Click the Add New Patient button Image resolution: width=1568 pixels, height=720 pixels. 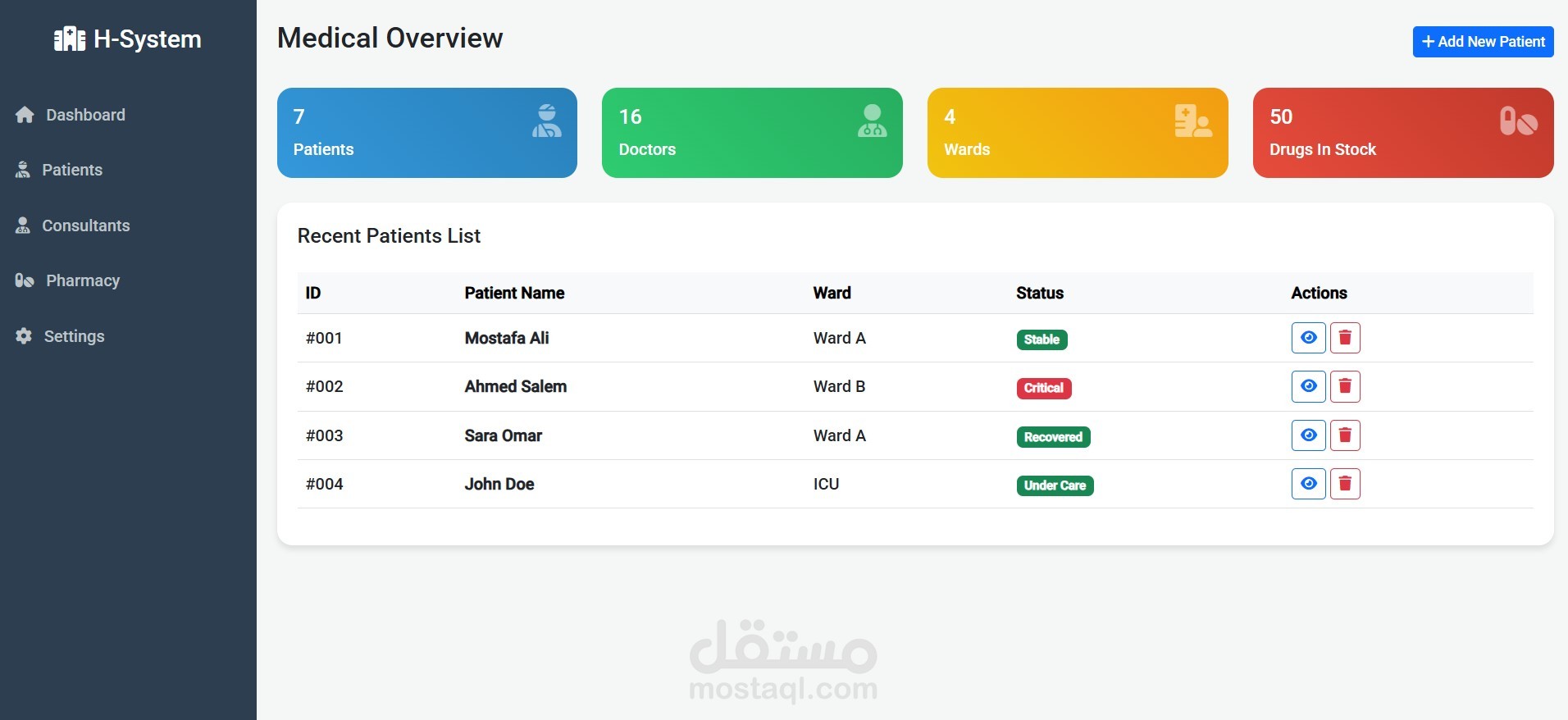(x=1483, y=42)
